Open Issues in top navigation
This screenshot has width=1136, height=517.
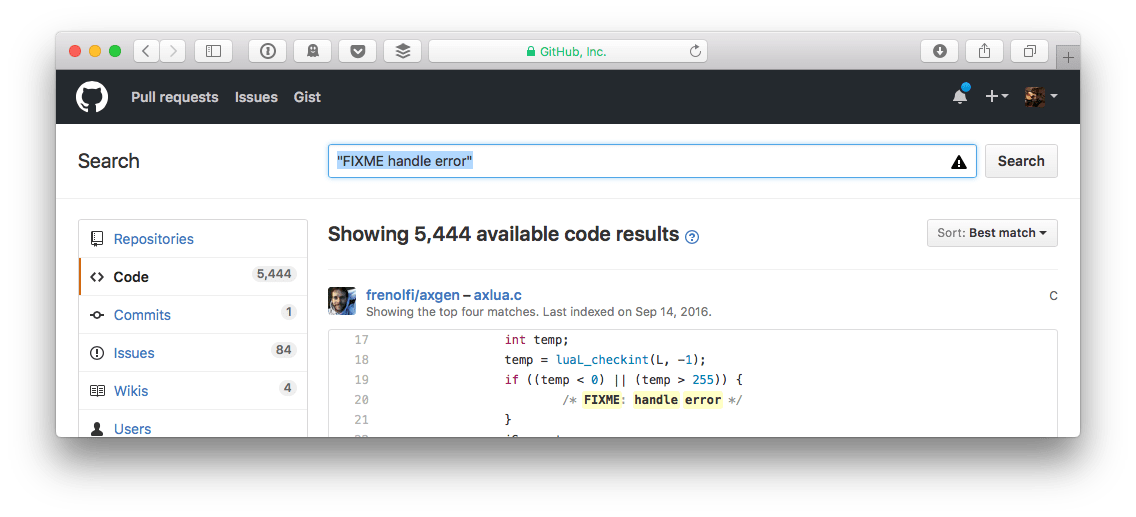(256, 97)
